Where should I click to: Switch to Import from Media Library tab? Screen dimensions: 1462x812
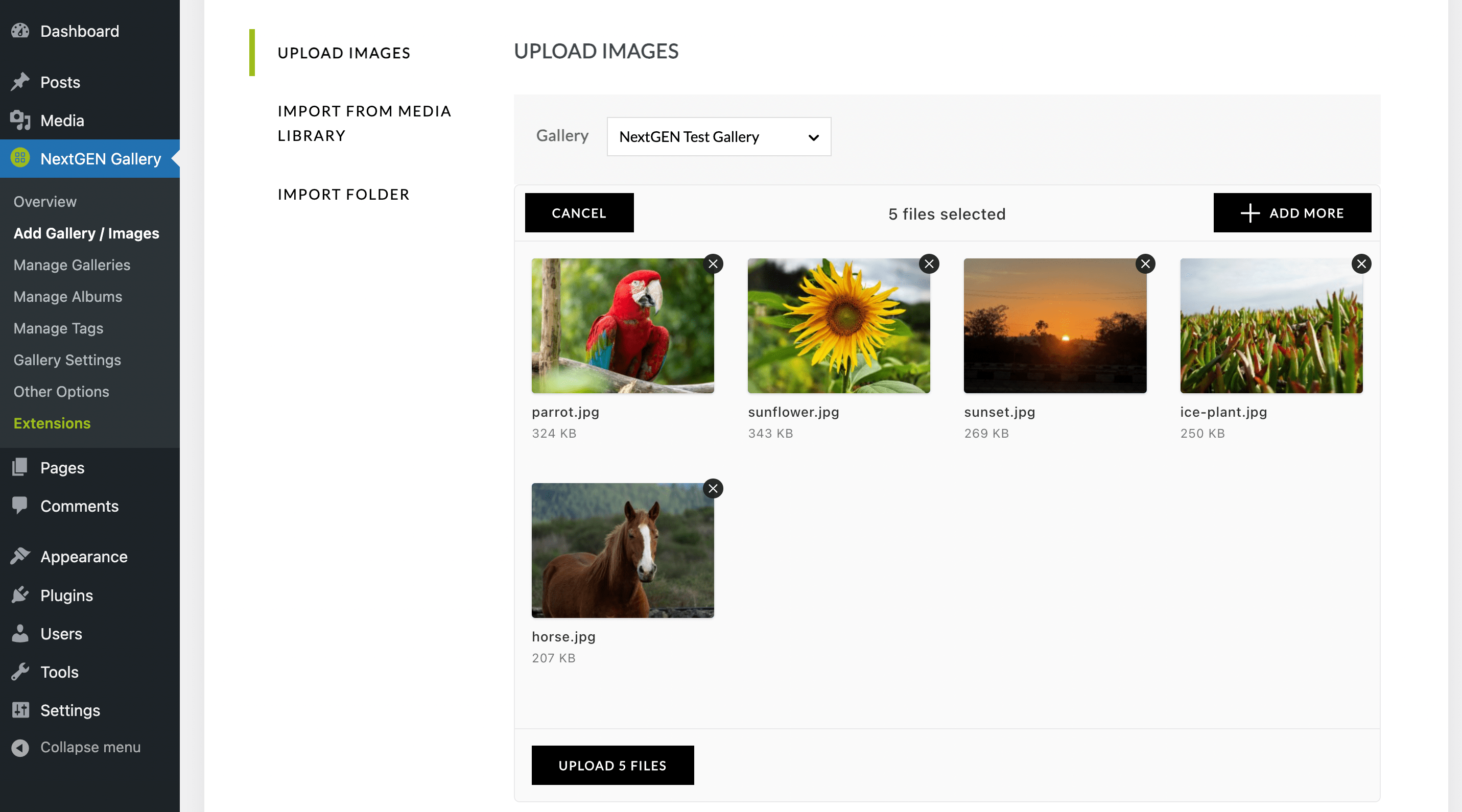point(364,123)
